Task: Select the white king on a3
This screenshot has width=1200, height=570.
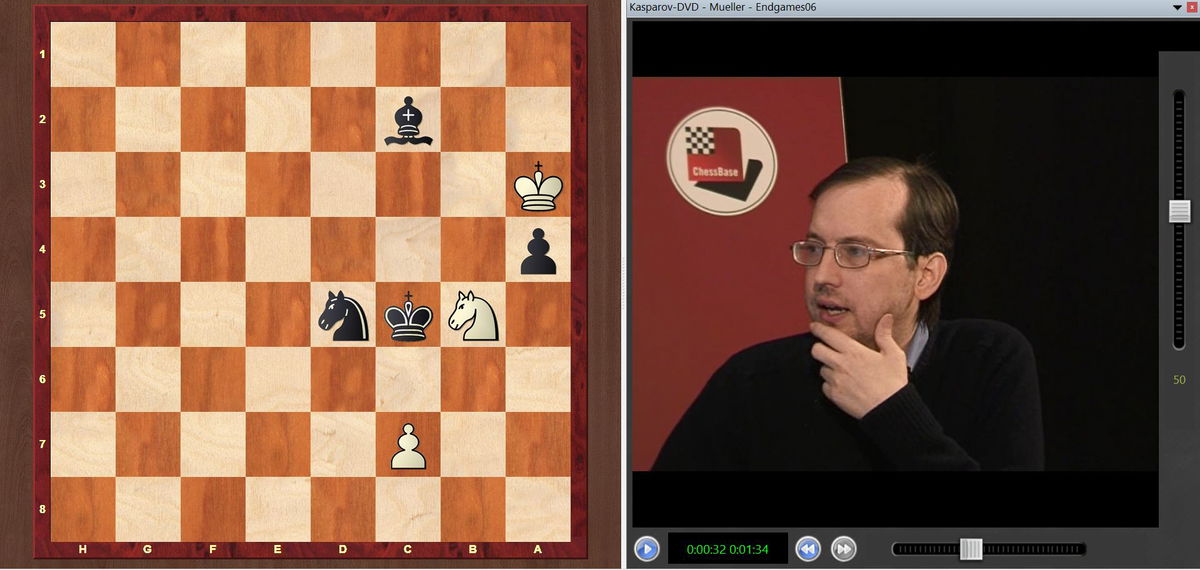Action: pos(539,186)
